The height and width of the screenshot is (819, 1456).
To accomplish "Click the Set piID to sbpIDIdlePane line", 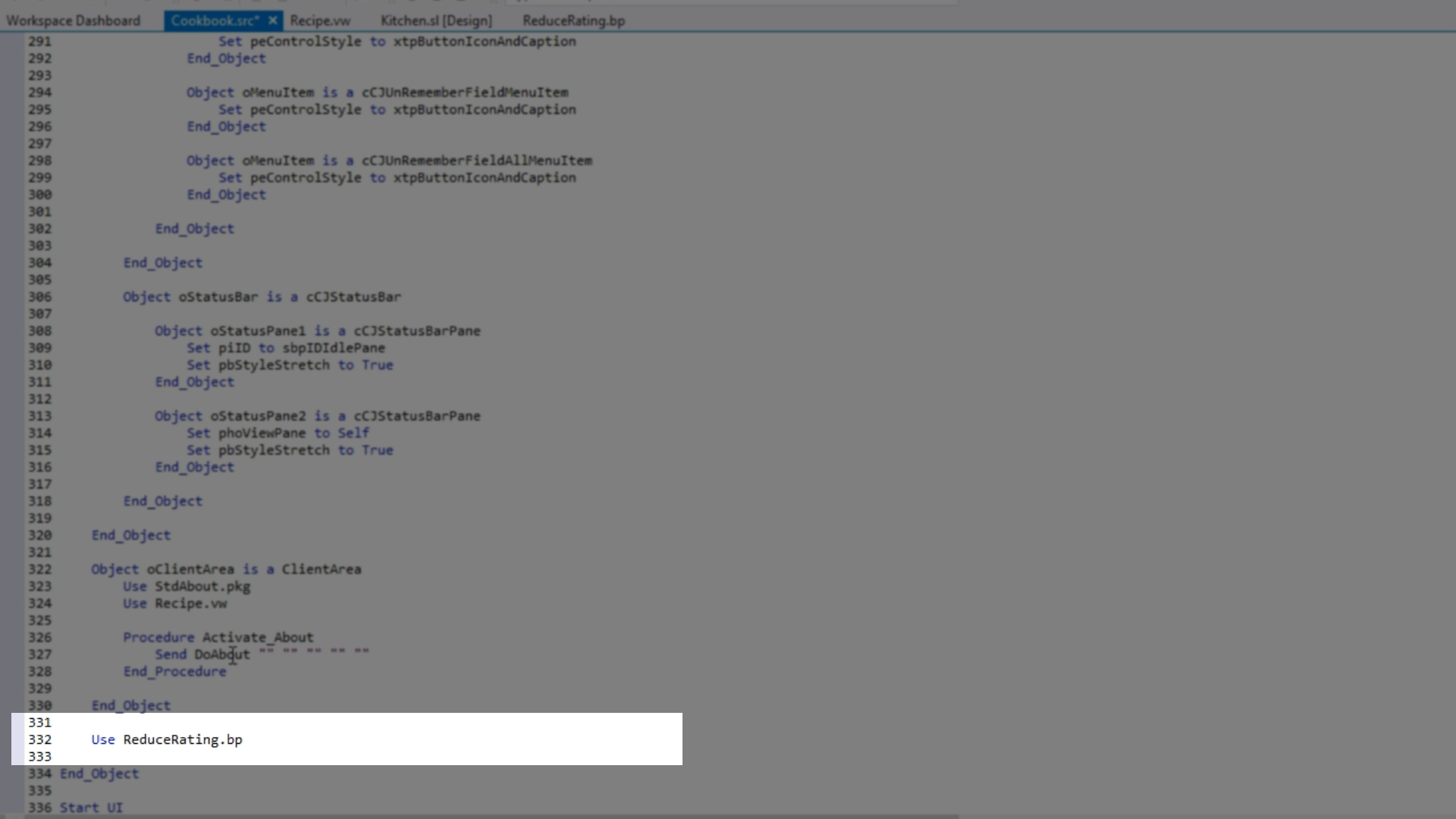I will click(286, 348).
